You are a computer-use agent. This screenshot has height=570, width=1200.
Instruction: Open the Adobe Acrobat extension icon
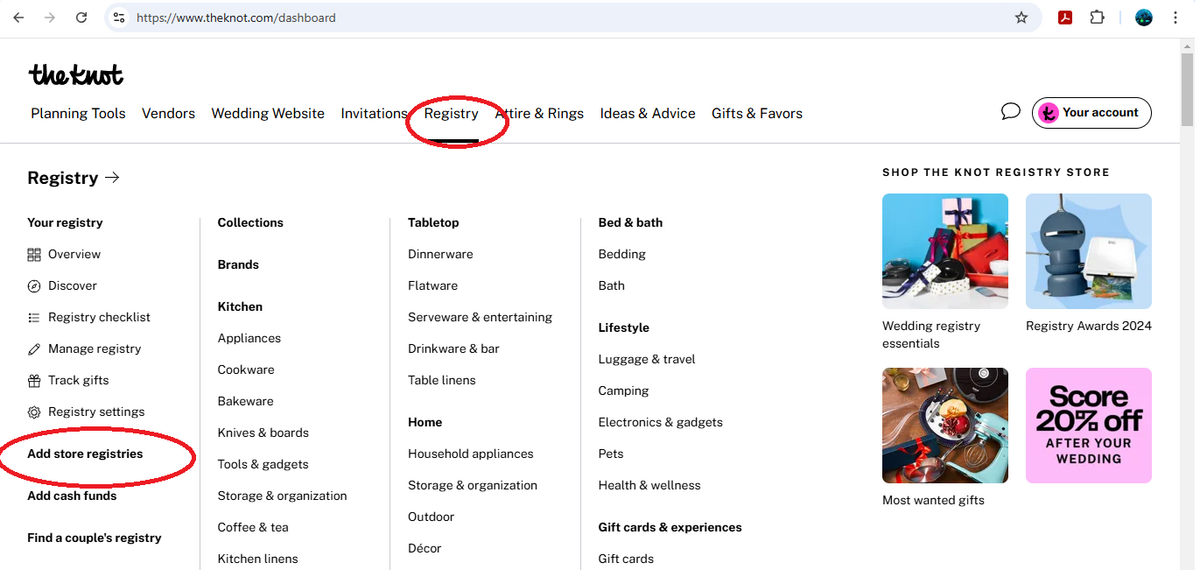coord(1066,18)
